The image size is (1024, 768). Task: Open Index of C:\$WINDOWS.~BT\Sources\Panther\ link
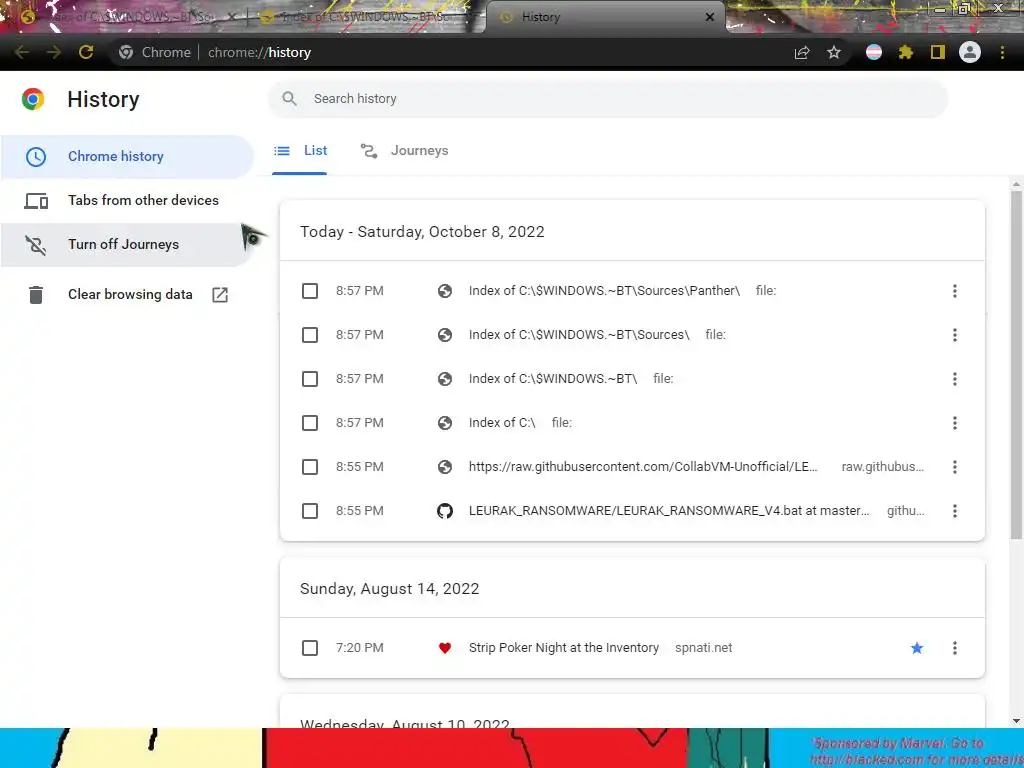[x=604, y=291]
